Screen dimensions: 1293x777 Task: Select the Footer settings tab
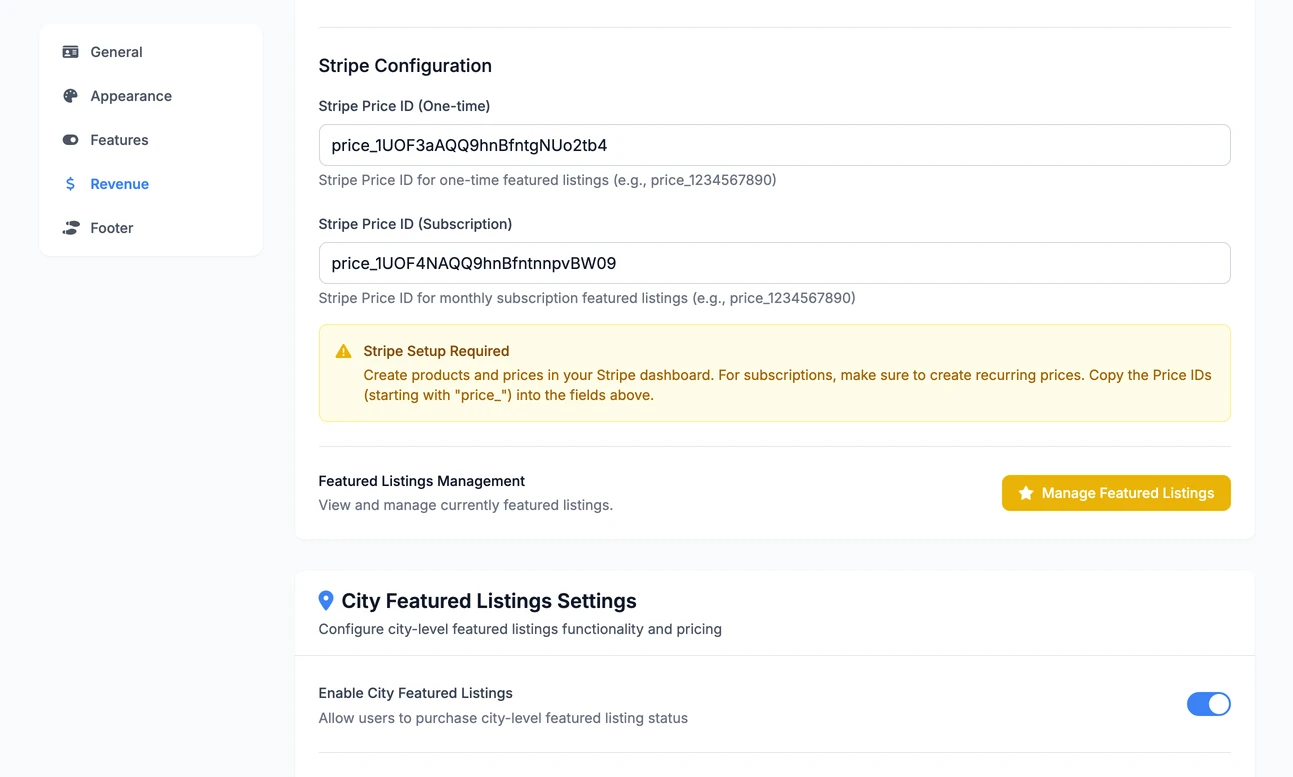pyautogui.click(x=151, y=228)
